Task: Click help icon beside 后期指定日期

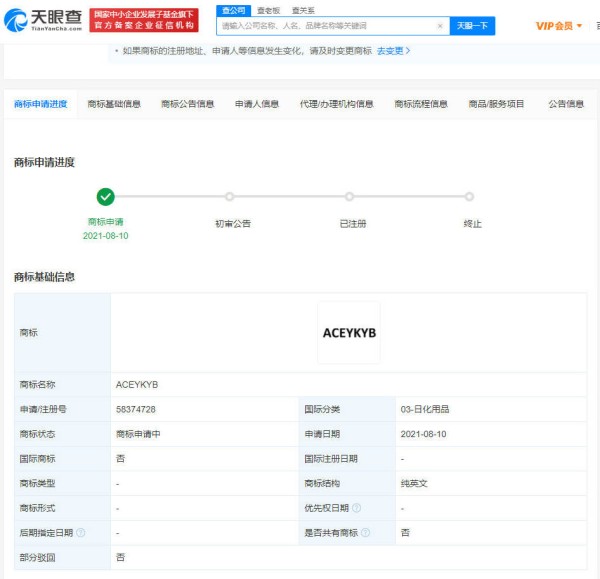Action: point(81,533)
